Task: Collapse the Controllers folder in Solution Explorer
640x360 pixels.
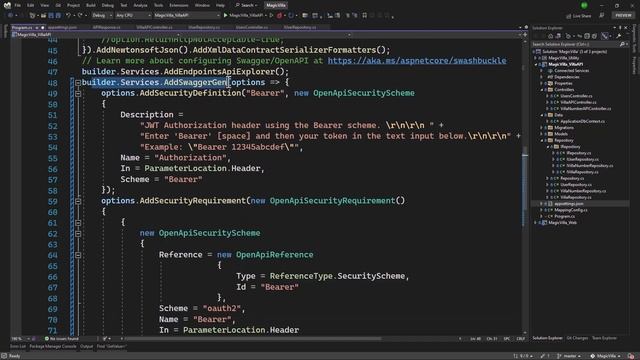Action: coord(542,89)
